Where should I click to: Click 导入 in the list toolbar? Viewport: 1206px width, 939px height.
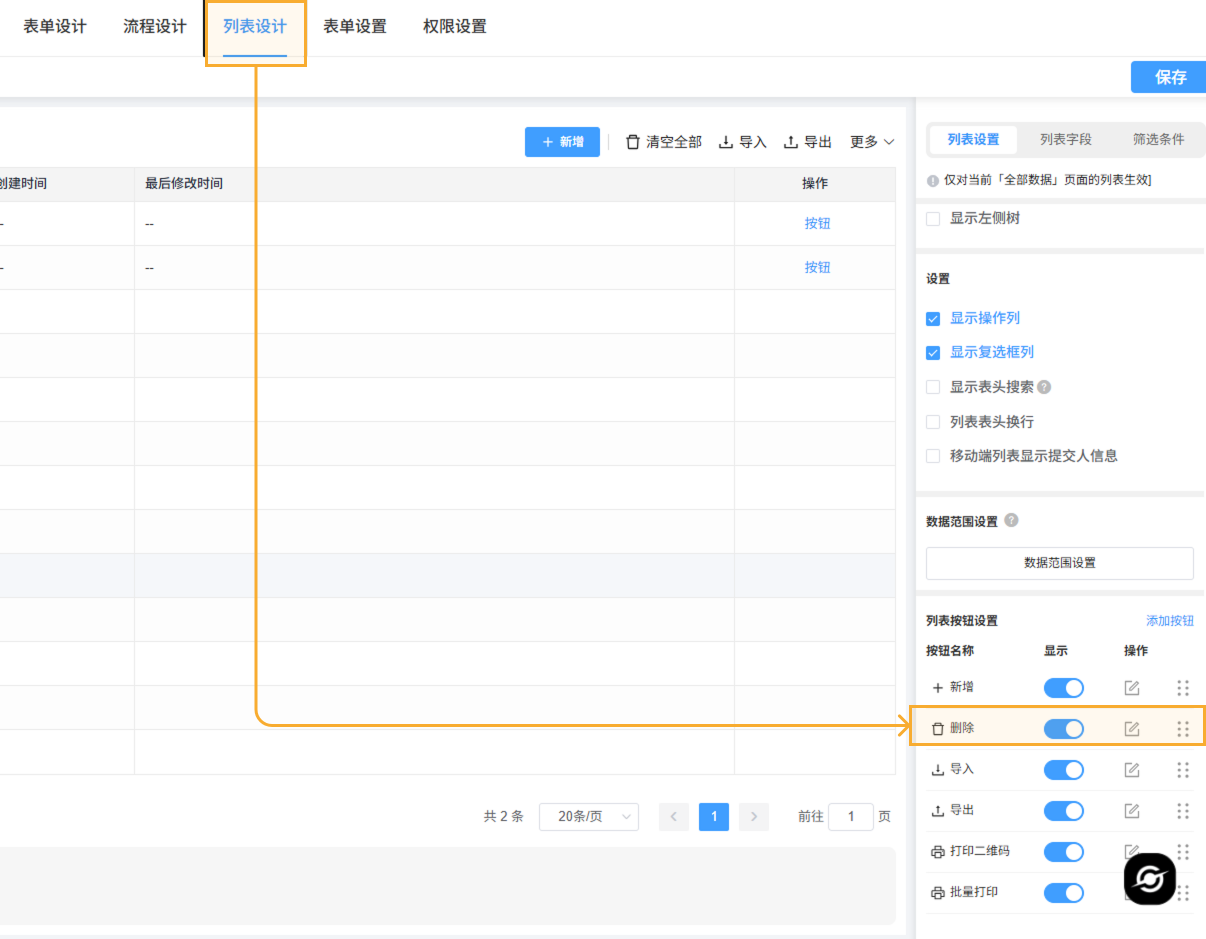pyautogui.click(x=743, y=142)
